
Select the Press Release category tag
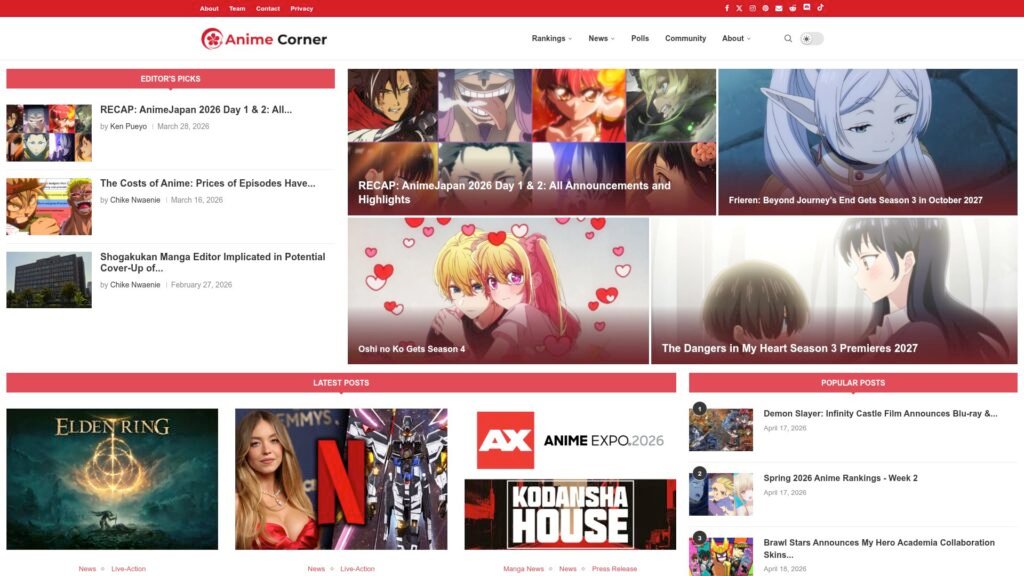pyautogui.click(x=614, y=569)
